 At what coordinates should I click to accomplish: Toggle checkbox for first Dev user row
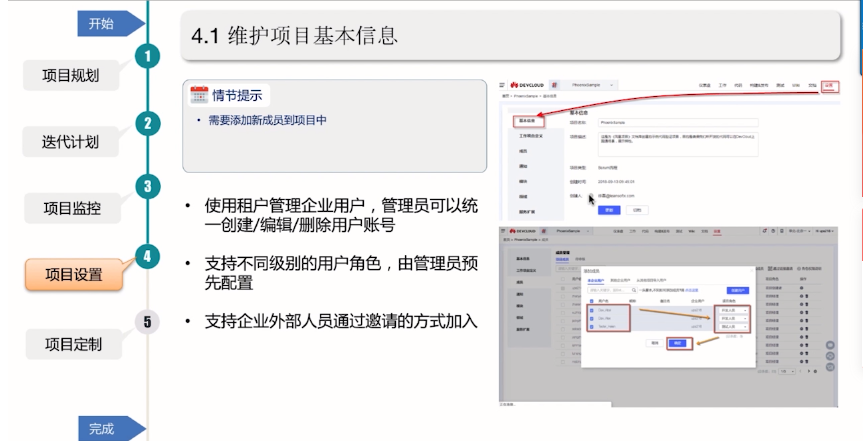(x=592, y=311)
